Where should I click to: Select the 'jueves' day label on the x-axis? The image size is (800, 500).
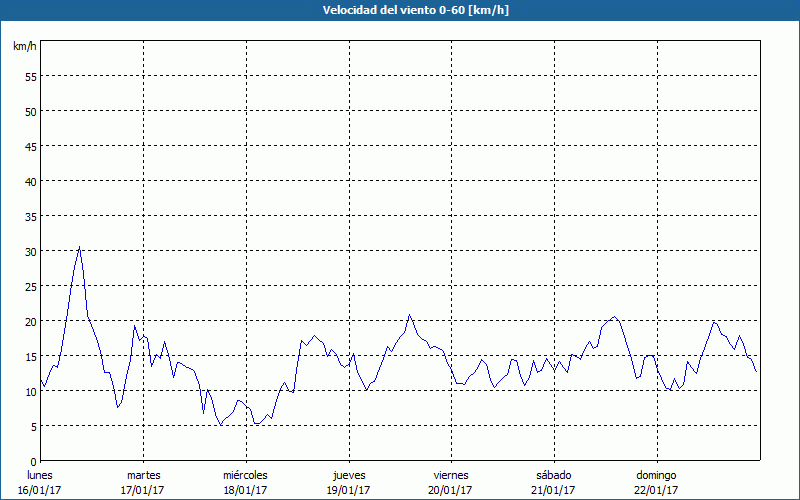pyautogui.click(x=348, y=475)
